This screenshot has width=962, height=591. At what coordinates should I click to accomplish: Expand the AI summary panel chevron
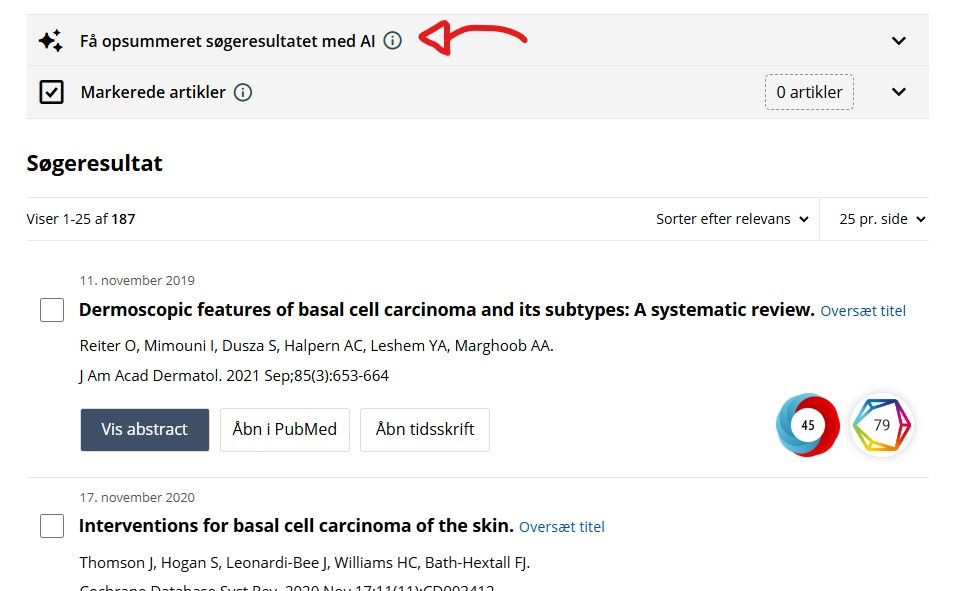[x=899, y=41]
